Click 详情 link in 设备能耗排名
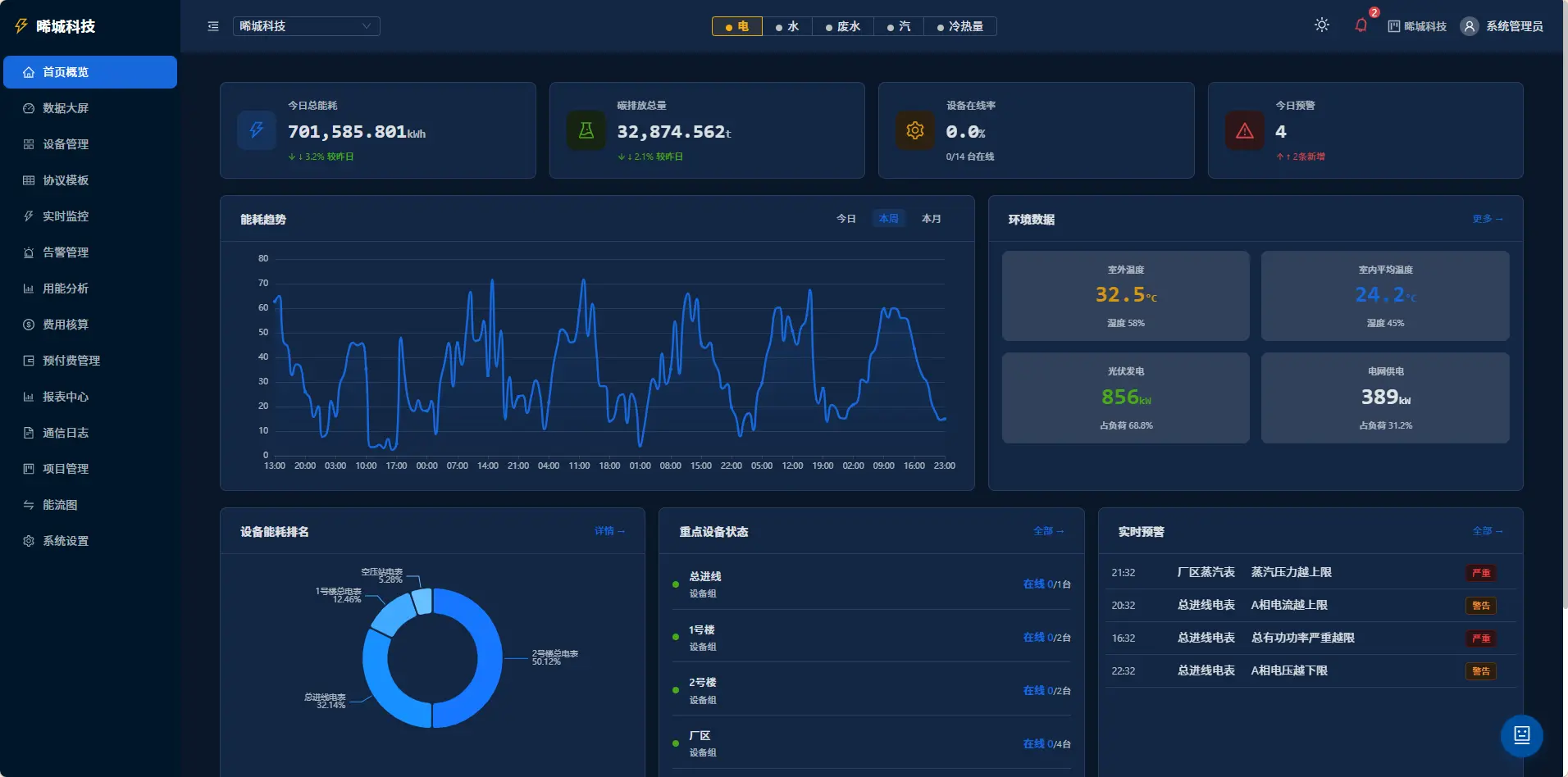Image resolution: width=1568 pixels, height=777 pixels. tap(609, 531)
